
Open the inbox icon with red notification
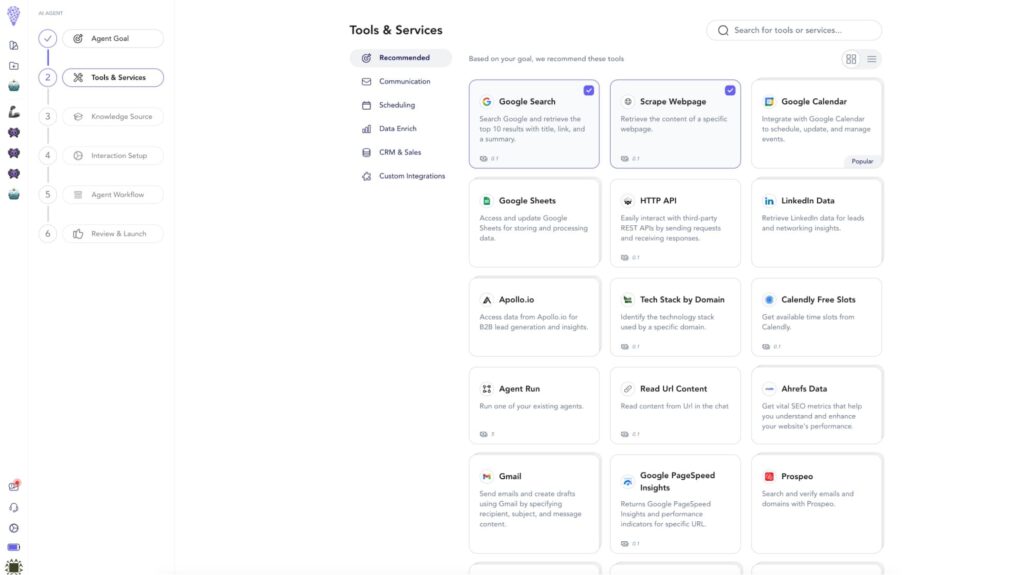pos(14,486)
